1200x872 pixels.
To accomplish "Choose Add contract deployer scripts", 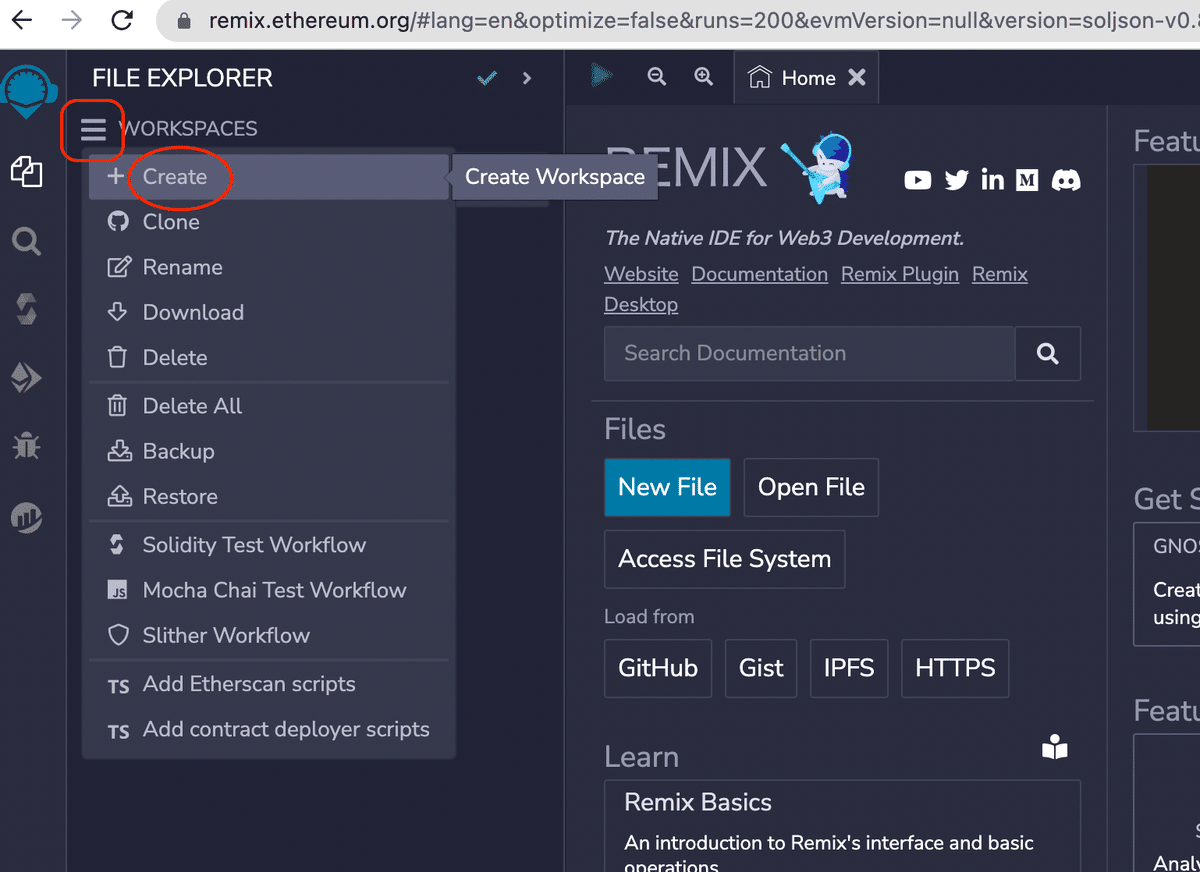I will [269, 729].
